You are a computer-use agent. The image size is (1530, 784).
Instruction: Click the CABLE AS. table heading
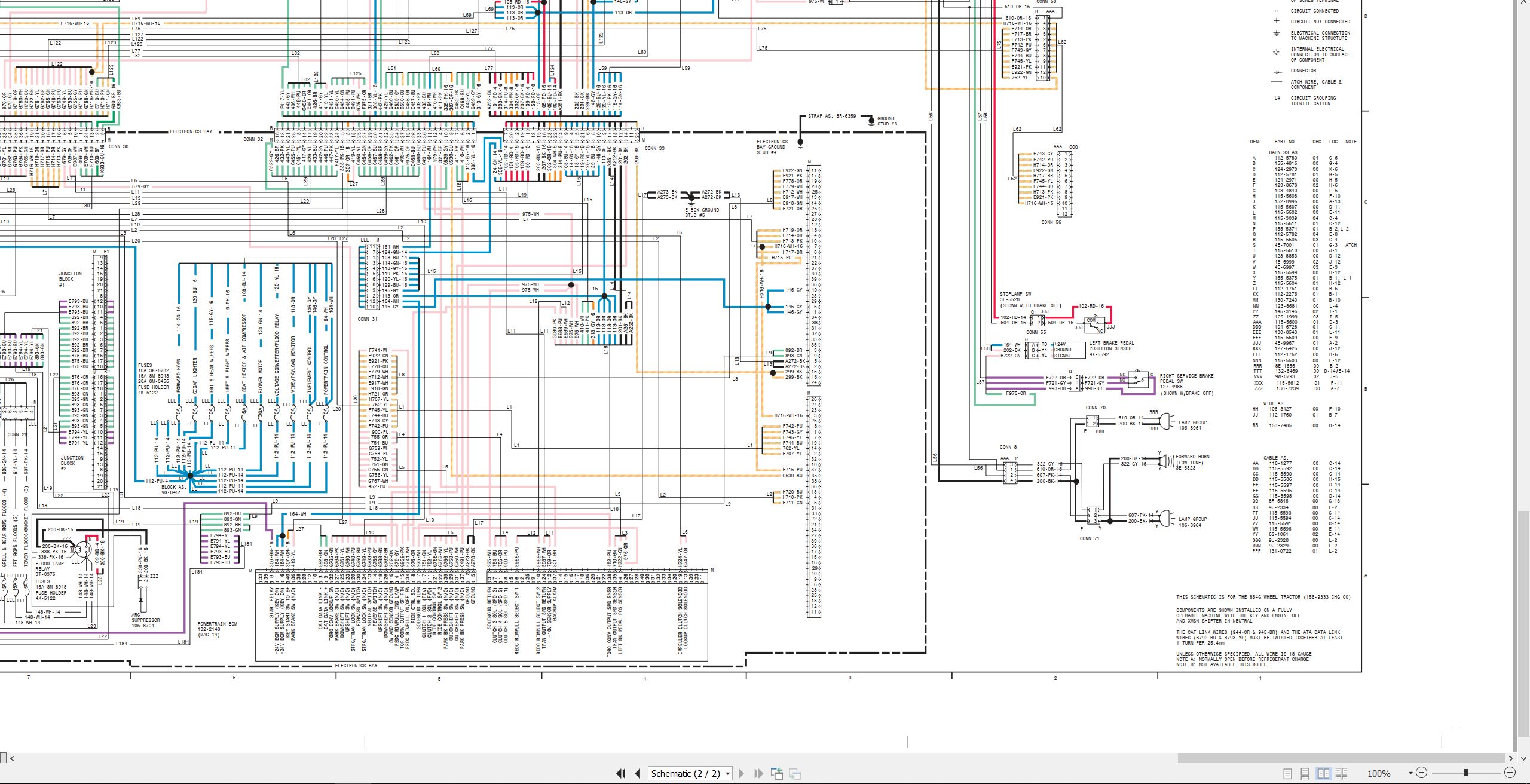click(x=1275, y=458)
